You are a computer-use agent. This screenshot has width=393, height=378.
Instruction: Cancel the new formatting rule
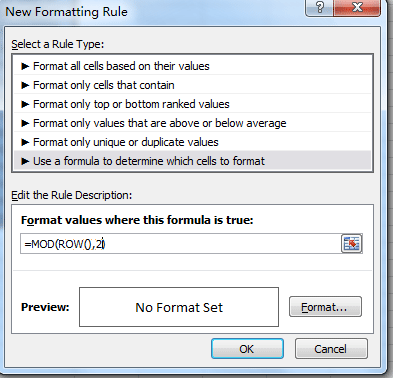click(x=331, y=349)
